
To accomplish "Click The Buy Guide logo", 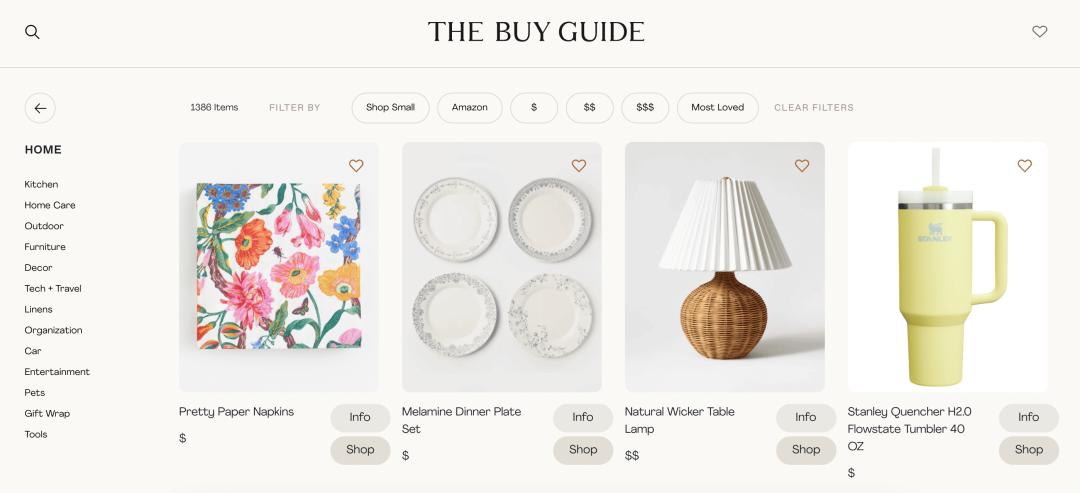I will (x=536, y=32).
